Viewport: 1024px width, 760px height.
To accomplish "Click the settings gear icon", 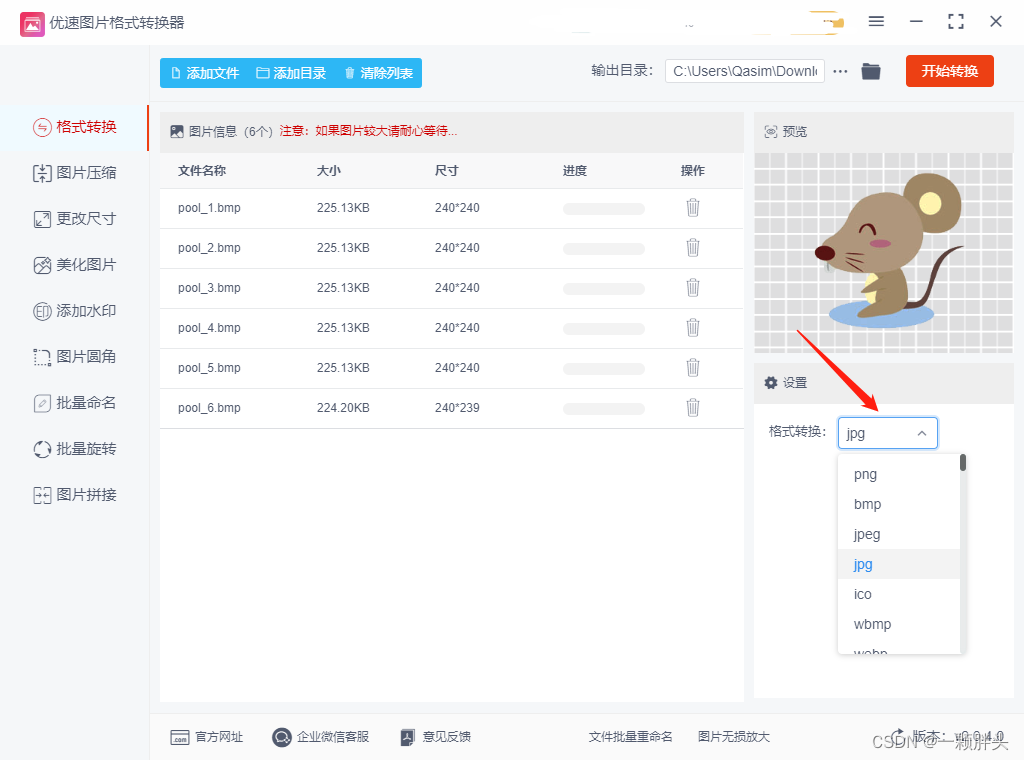I will coord(771,383).
